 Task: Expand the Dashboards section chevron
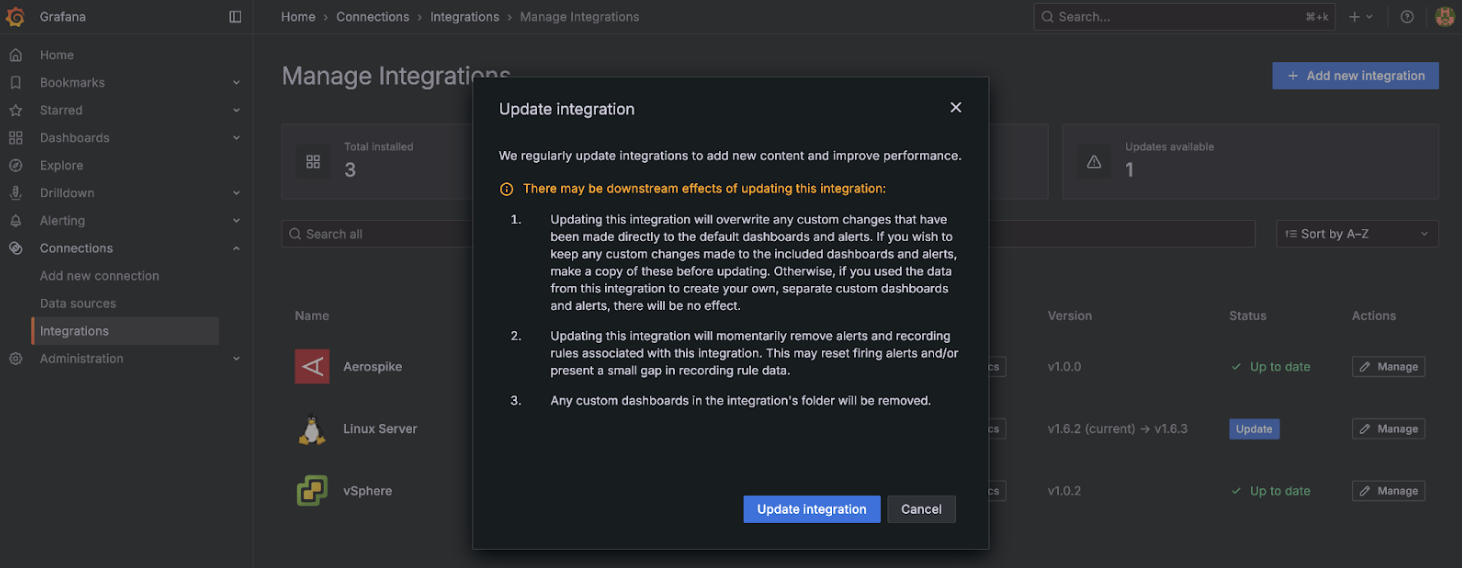(x=236, y=138)
